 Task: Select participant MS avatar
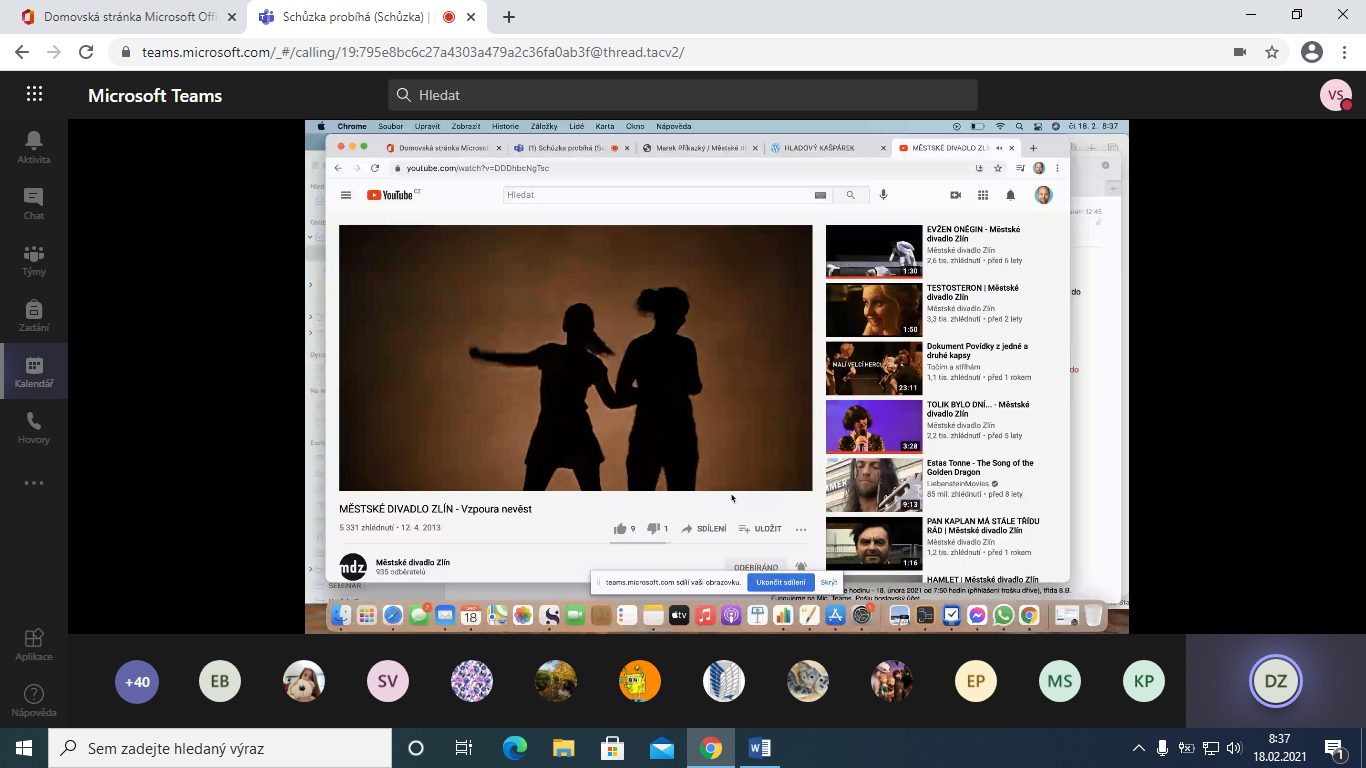click(1060, 682)
